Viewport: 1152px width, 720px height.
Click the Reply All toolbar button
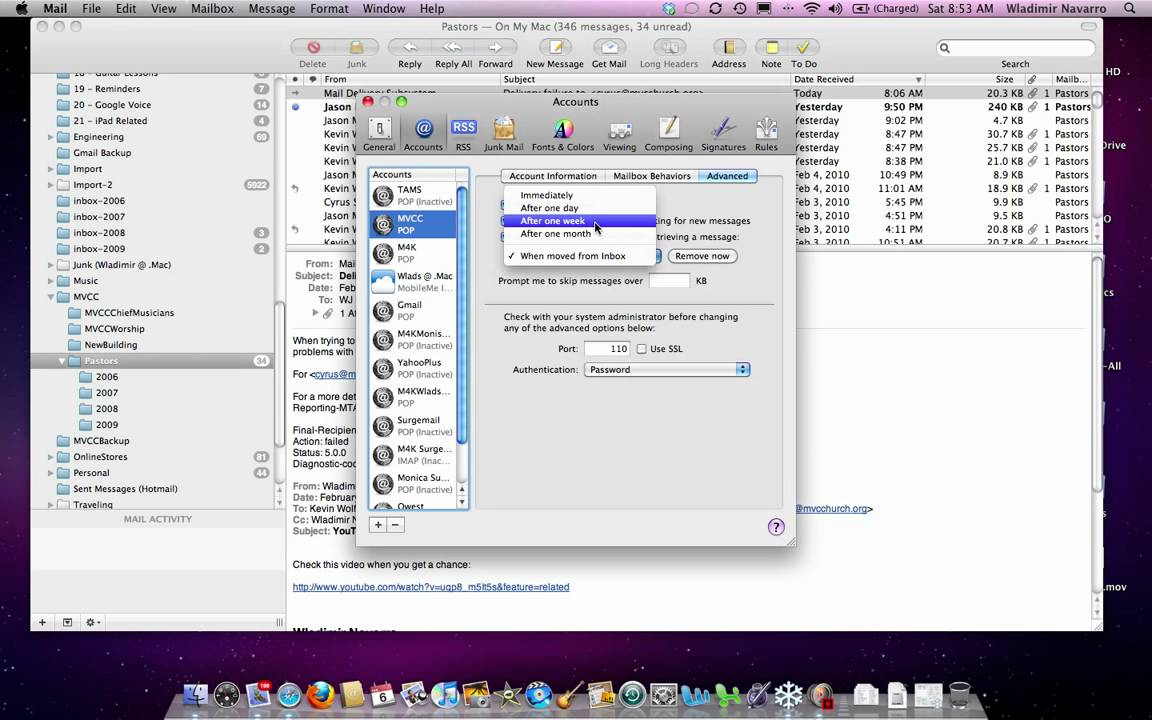(453, 47)
